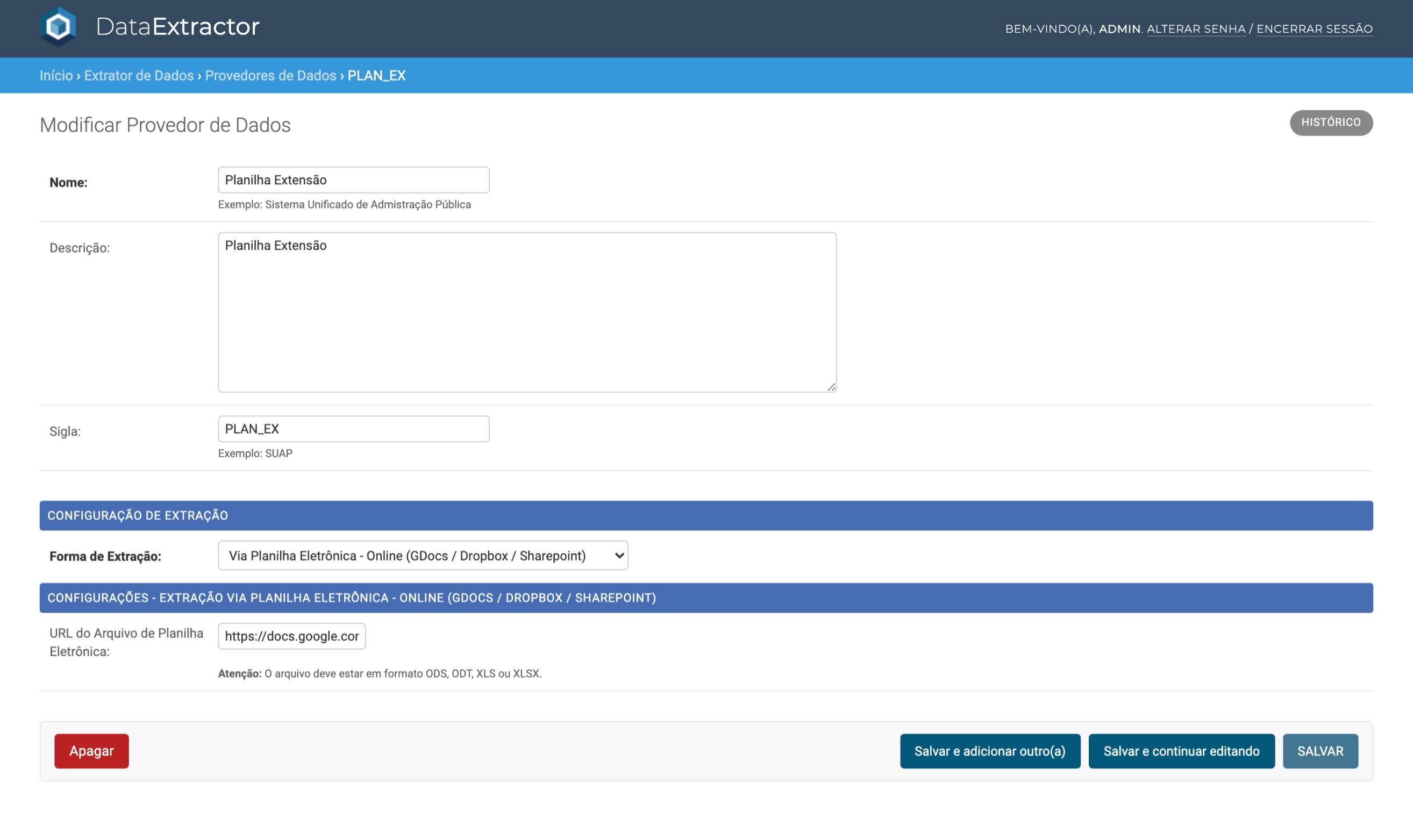Click the 'Sigla:' field label
Viewport: 1413px width, 840px height.
[x=65, y=431]
